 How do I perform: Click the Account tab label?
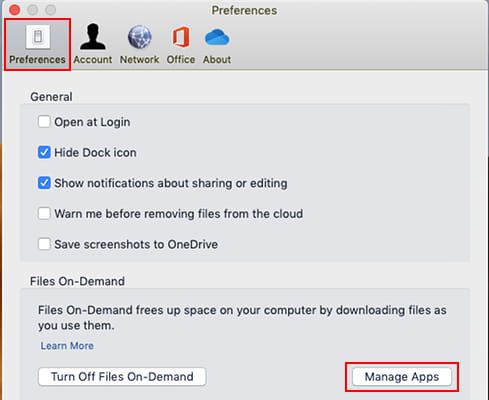point(93,60)
